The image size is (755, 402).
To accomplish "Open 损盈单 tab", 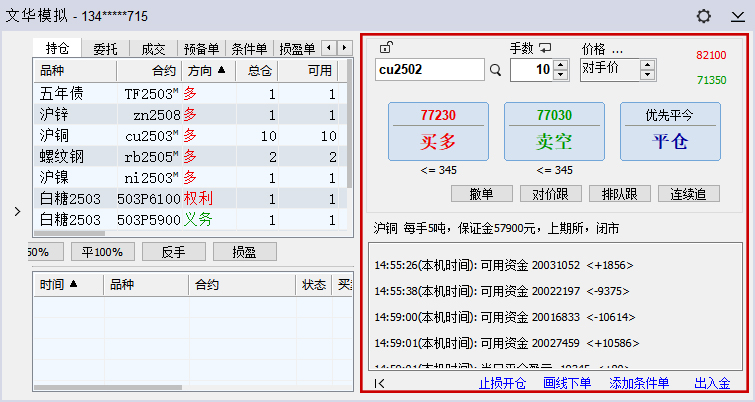I will click(x=297, y=49).
